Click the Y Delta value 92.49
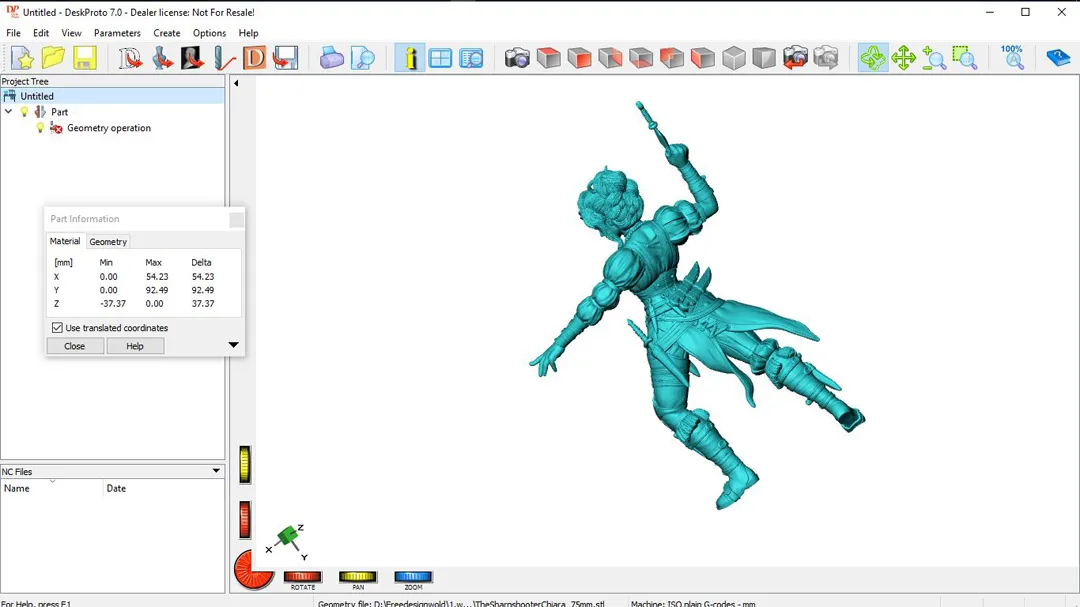Viewport: 1080px width, 607px height. tap(202, 290)
